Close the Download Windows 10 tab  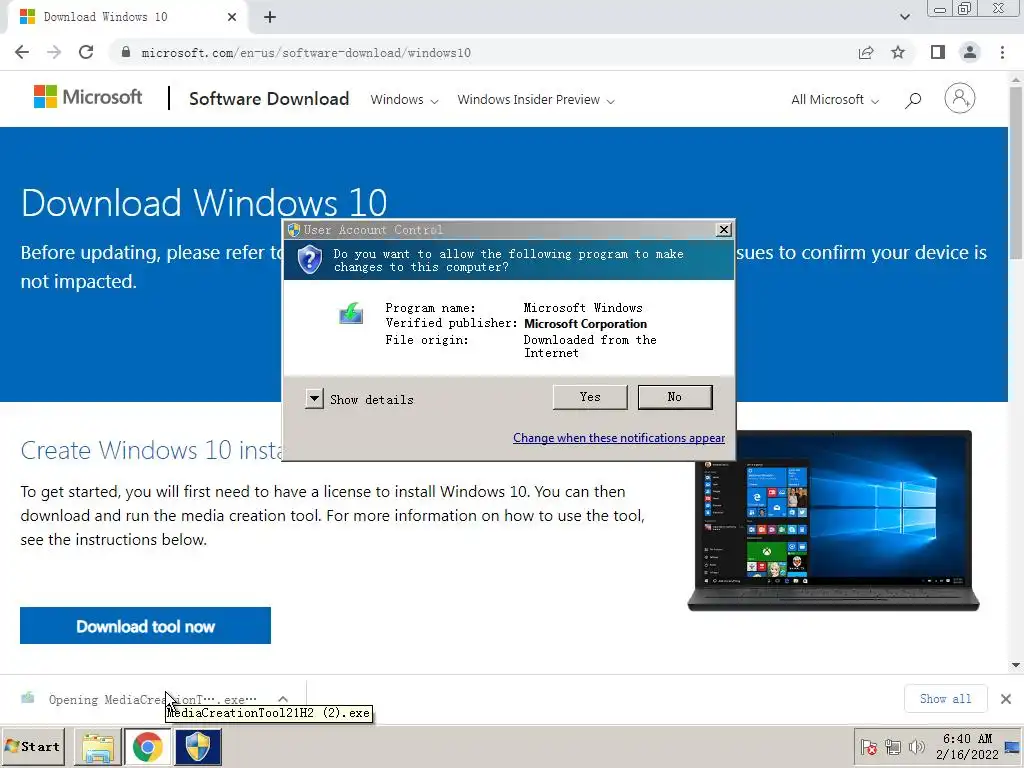[232, 17]
